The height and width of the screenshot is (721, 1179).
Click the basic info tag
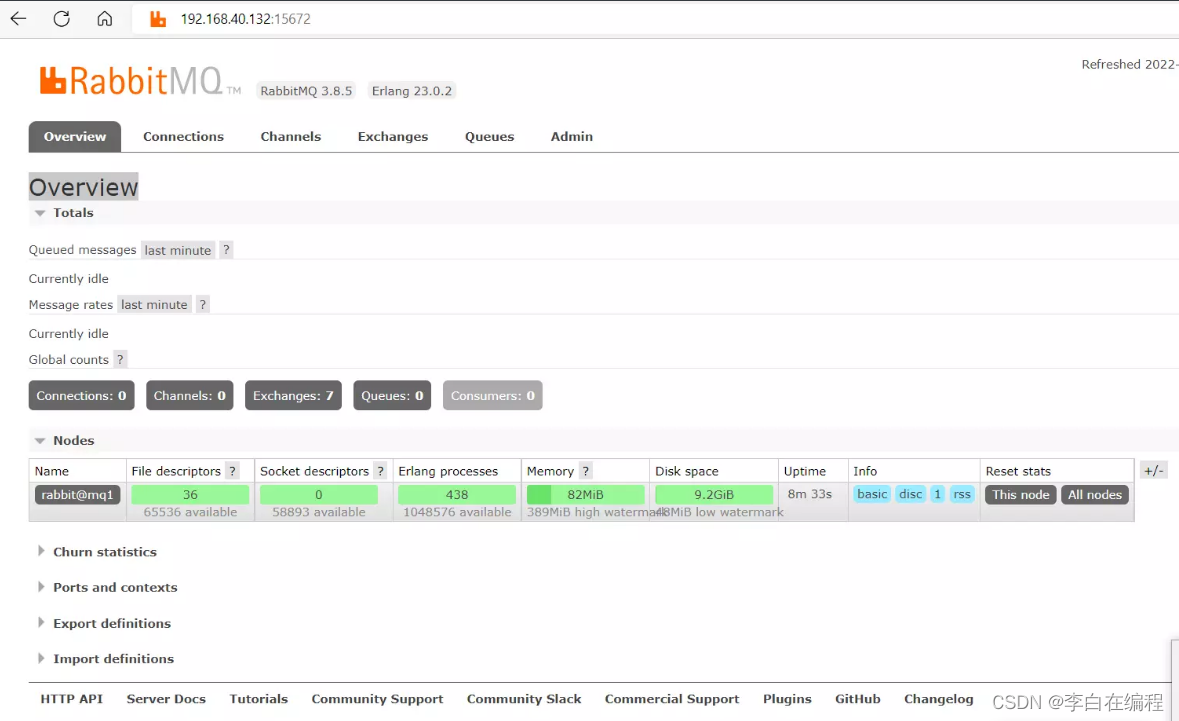(872, 494)
